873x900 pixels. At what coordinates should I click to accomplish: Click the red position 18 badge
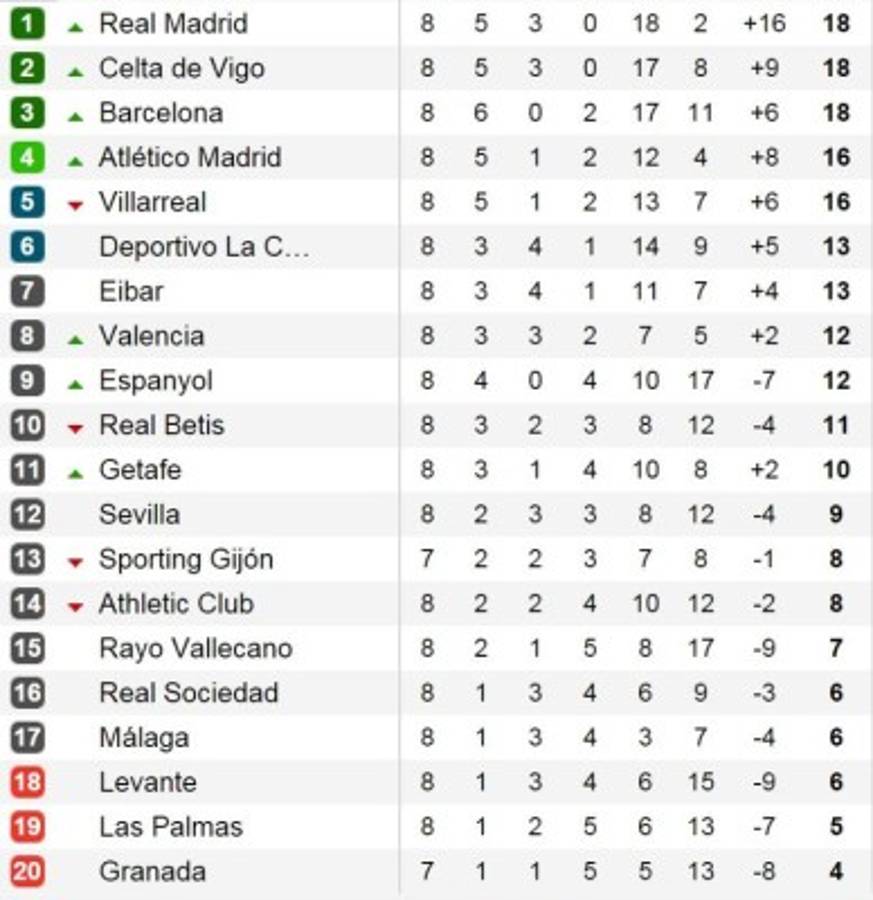pyautogui.click(x=27, y=781)
